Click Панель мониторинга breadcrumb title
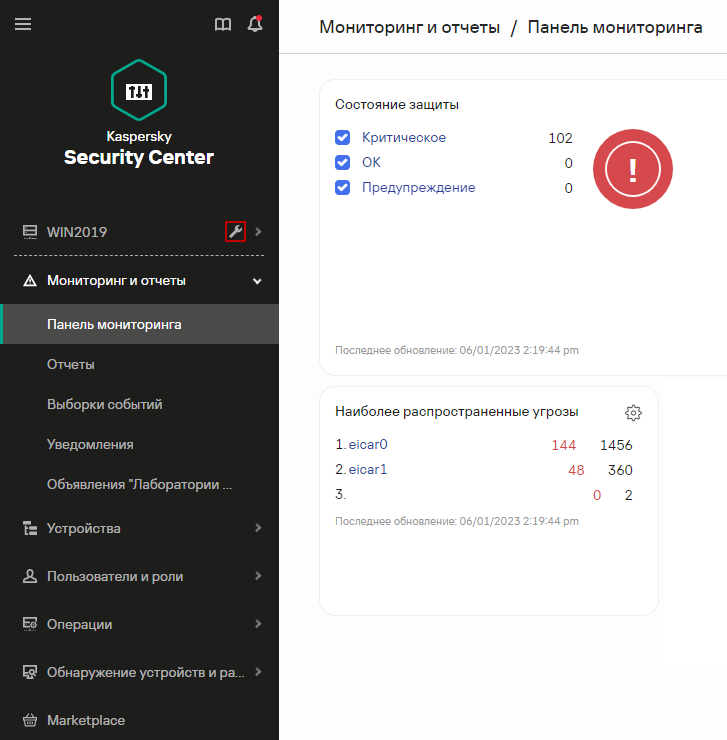 coord(615,27)
